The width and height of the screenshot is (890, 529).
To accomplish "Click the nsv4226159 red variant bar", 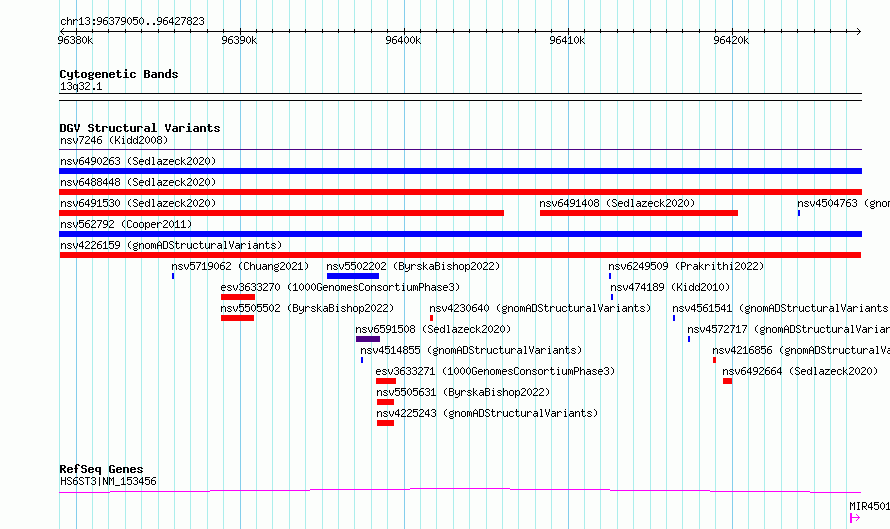I will pyautogui.click(x=460, y=255).
